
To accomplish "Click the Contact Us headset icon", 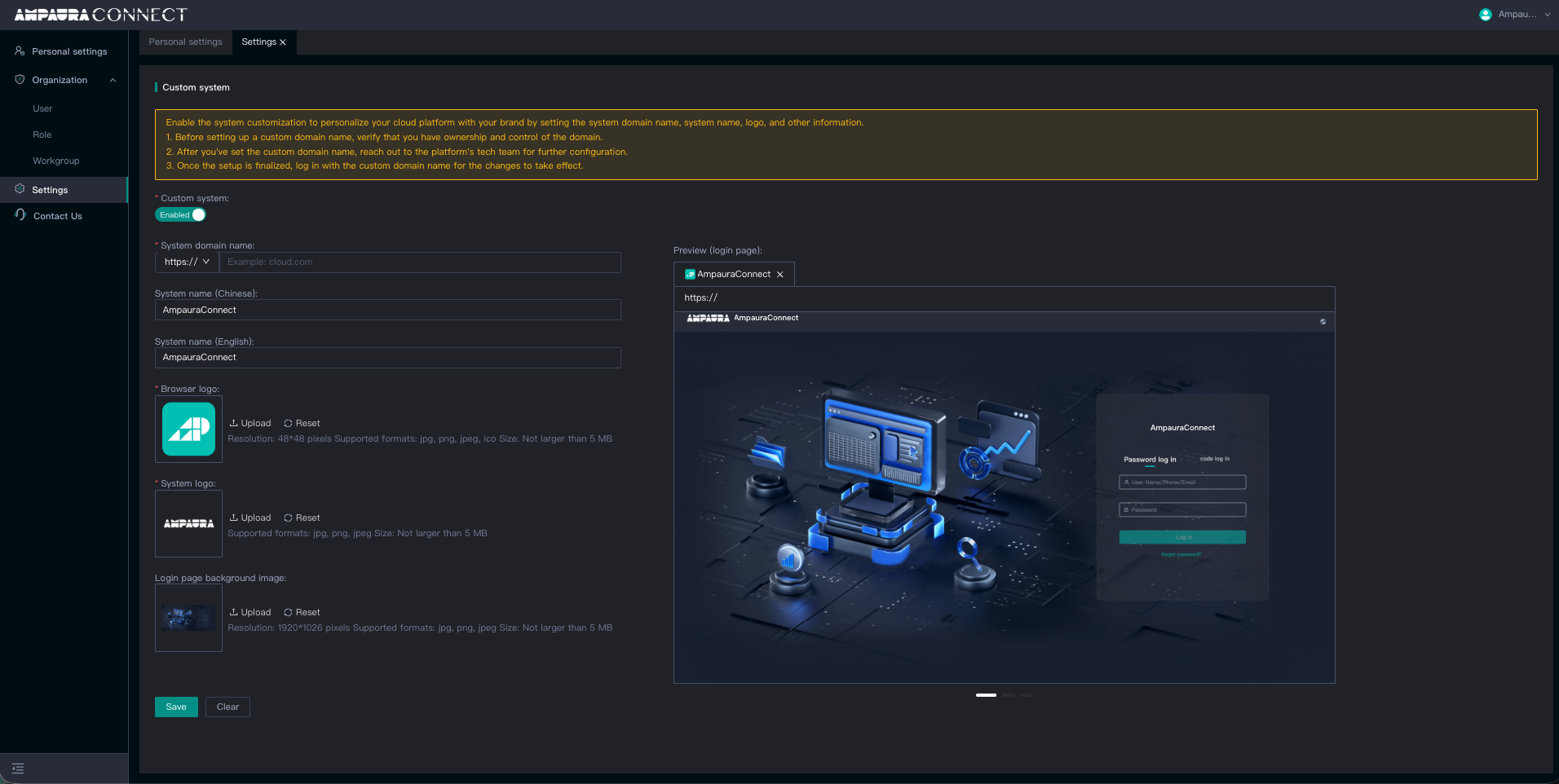I will pyautogui.click(x=20, y=215).
